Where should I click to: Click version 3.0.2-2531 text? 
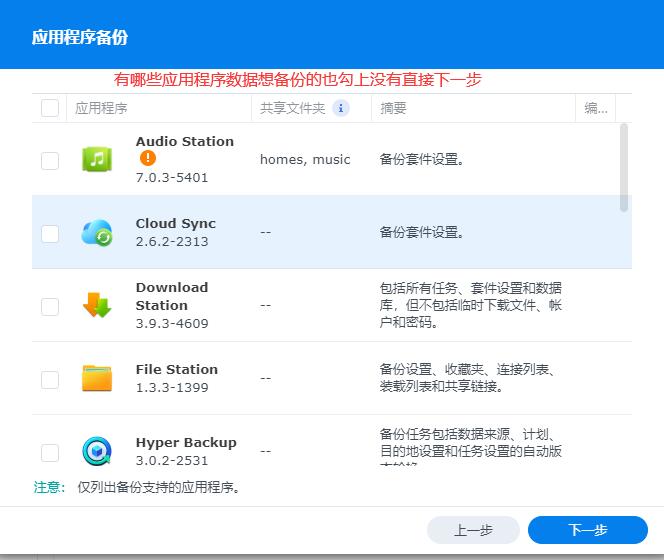pyautogui.click(x=172, y=460)
